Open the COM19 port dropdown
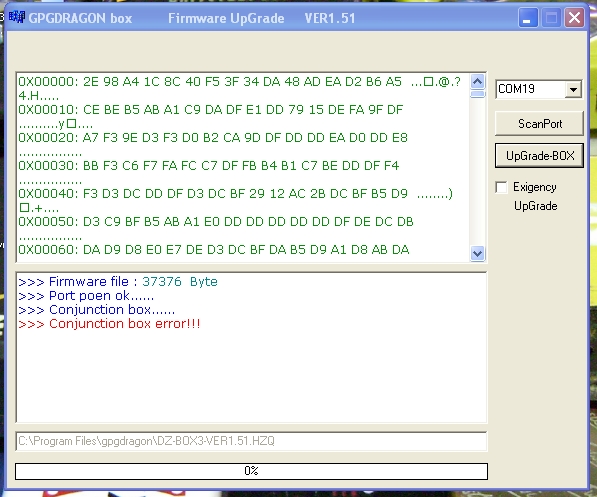597x497 pixels. [573, 89]
